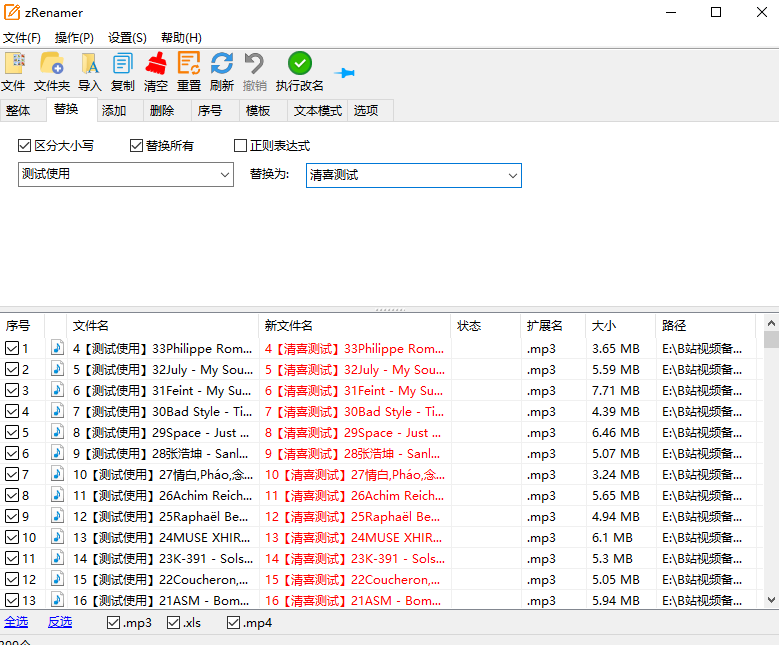Viewport: 779px width, 645px height.
Task: Click the 全选 select-all link
Action: 17,623
